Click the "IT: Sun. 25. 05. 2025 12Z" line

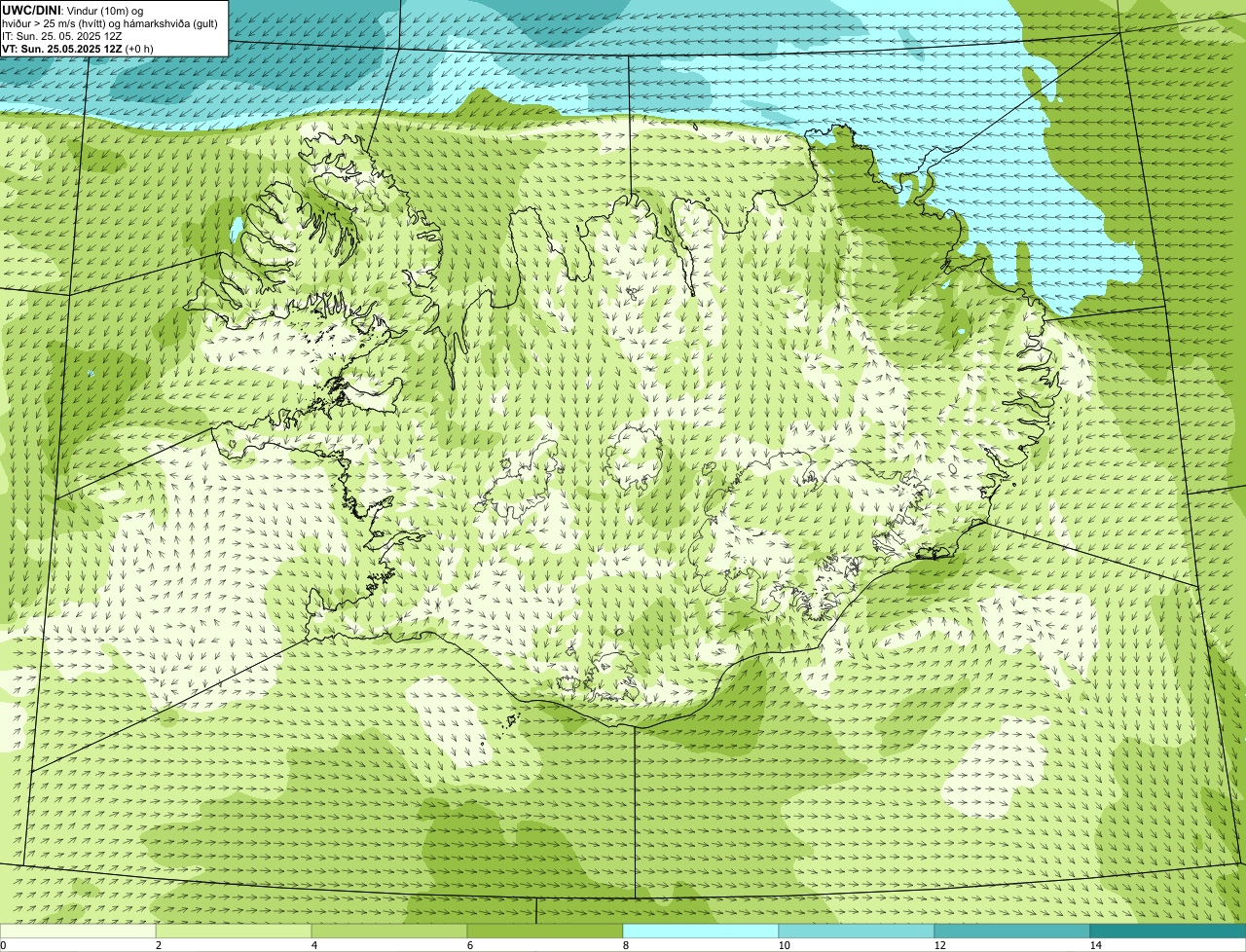[62, 35]
